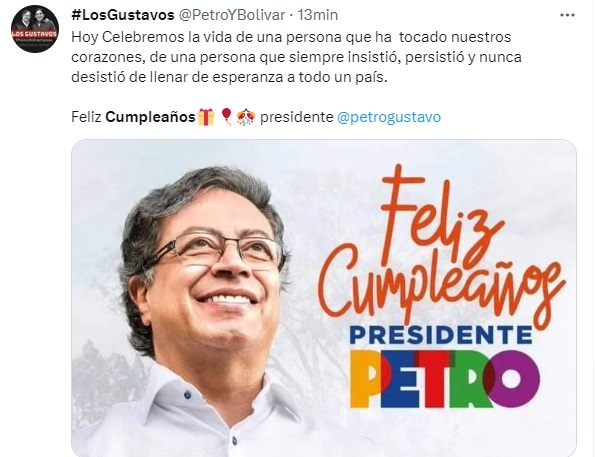Open the three-dot more options menu
The width and height of the screenshot is (596, 457).
pos(567,15)
